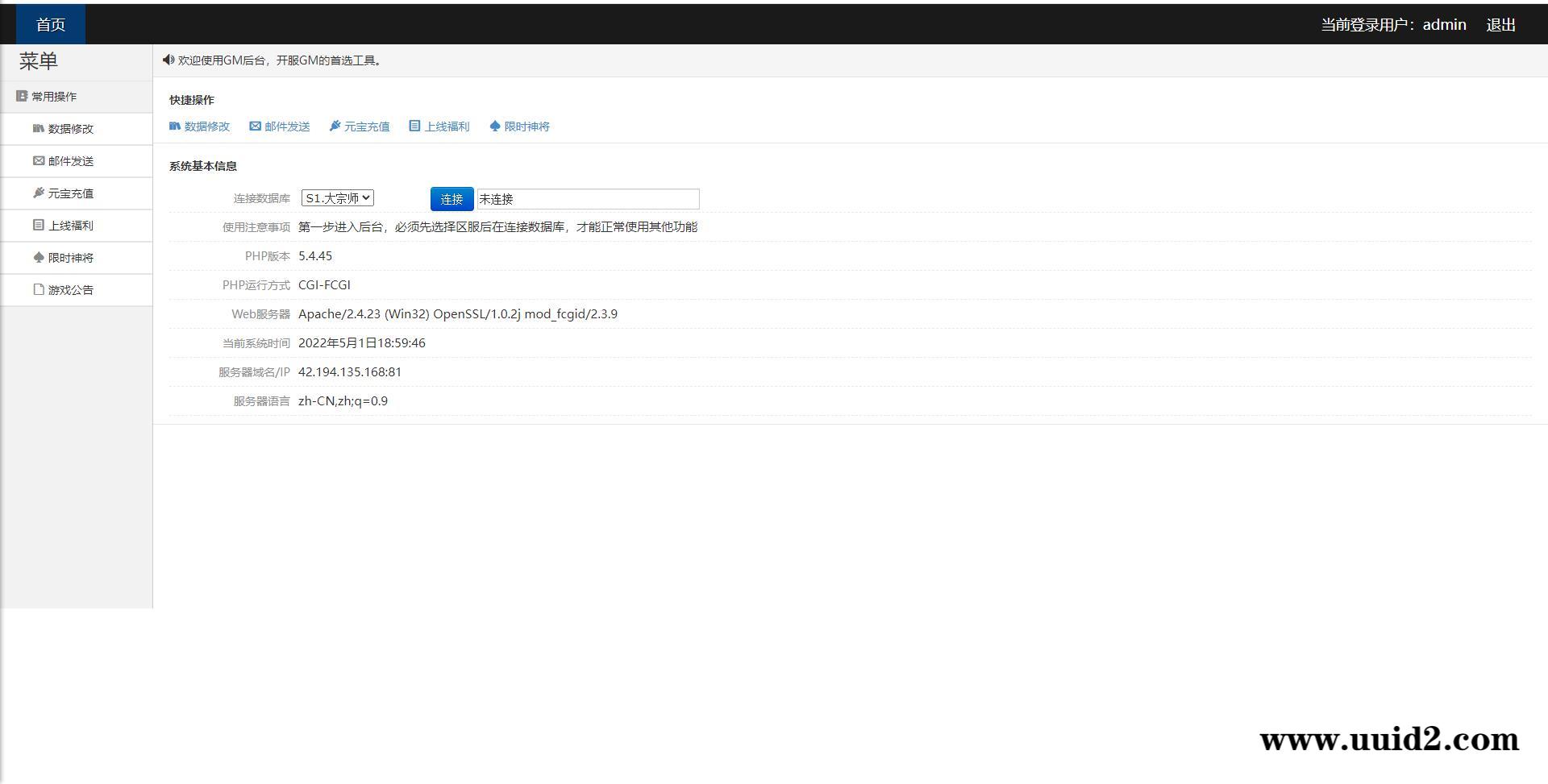Click the 数据修改 icon in sidebar

click(x=38, y=129)
